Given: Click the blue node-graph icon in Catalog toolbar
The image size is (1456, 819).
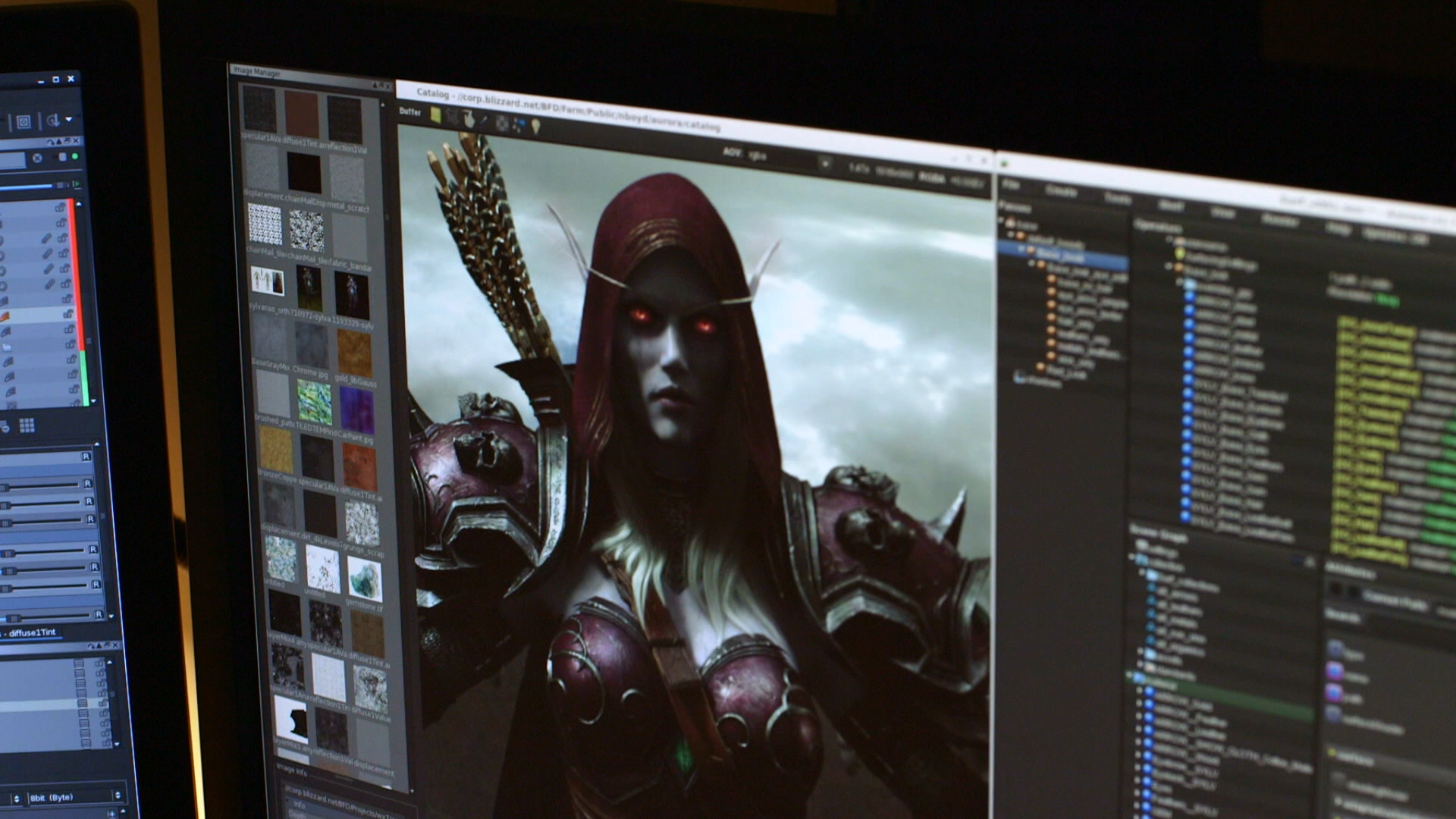Looking at the screenshot, I should coord(519,124).
